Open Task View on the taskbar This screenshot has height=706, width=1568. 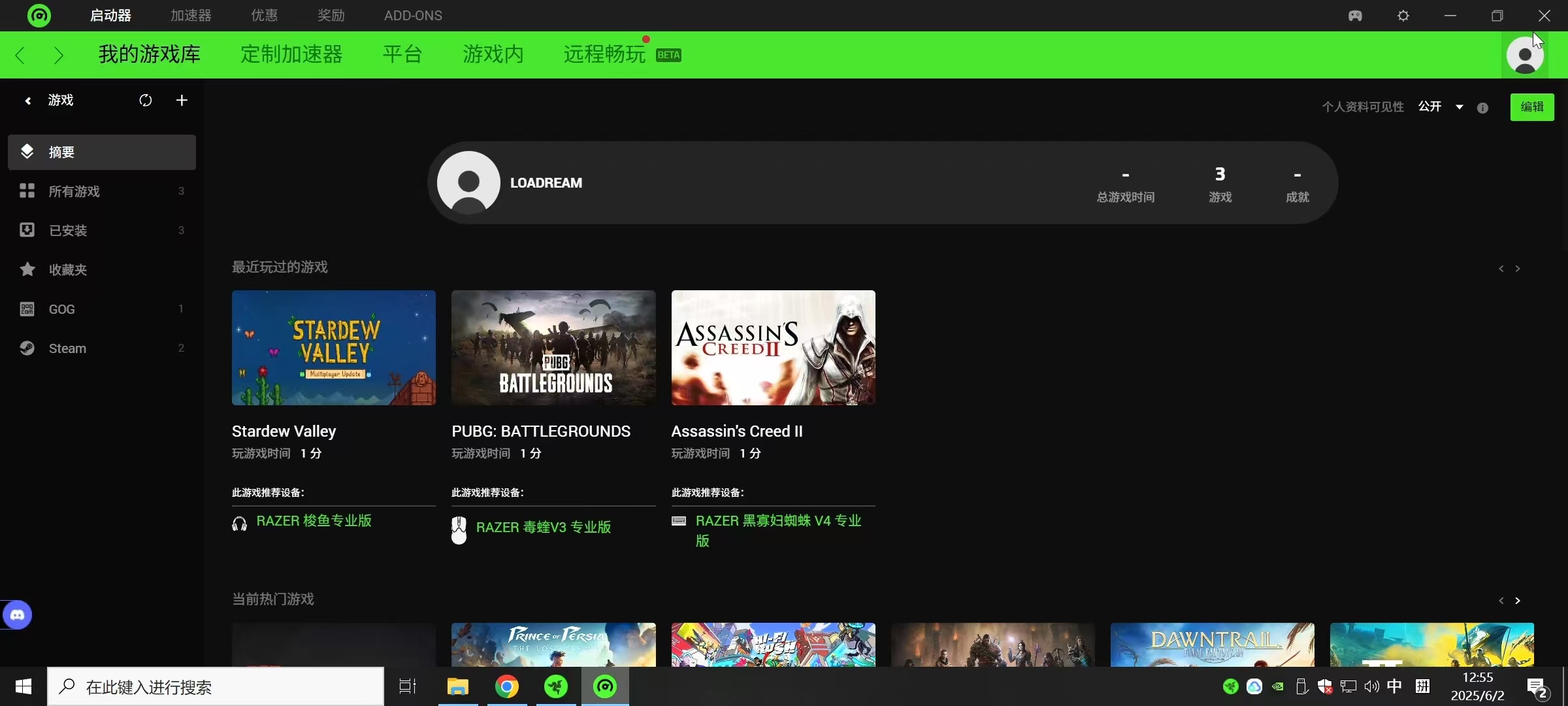coord(408,686)
